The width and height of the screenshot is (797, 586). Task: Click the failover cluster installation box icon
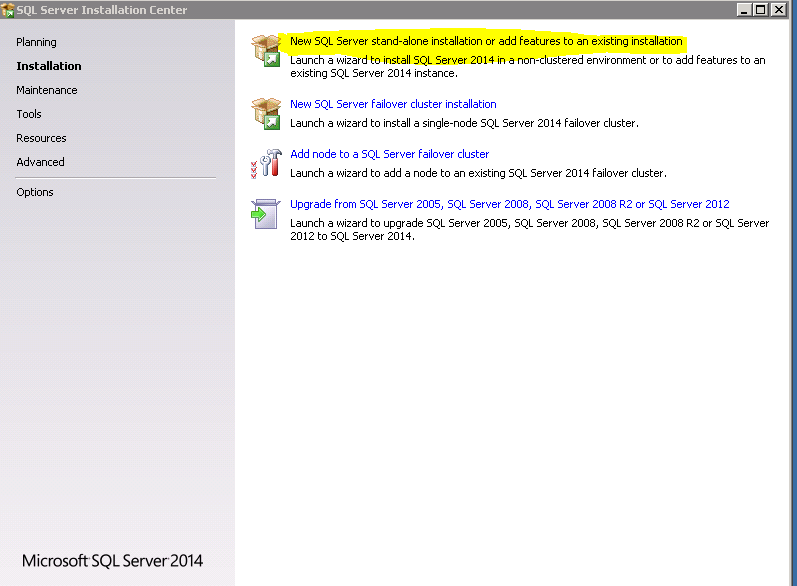click(266, 114)
